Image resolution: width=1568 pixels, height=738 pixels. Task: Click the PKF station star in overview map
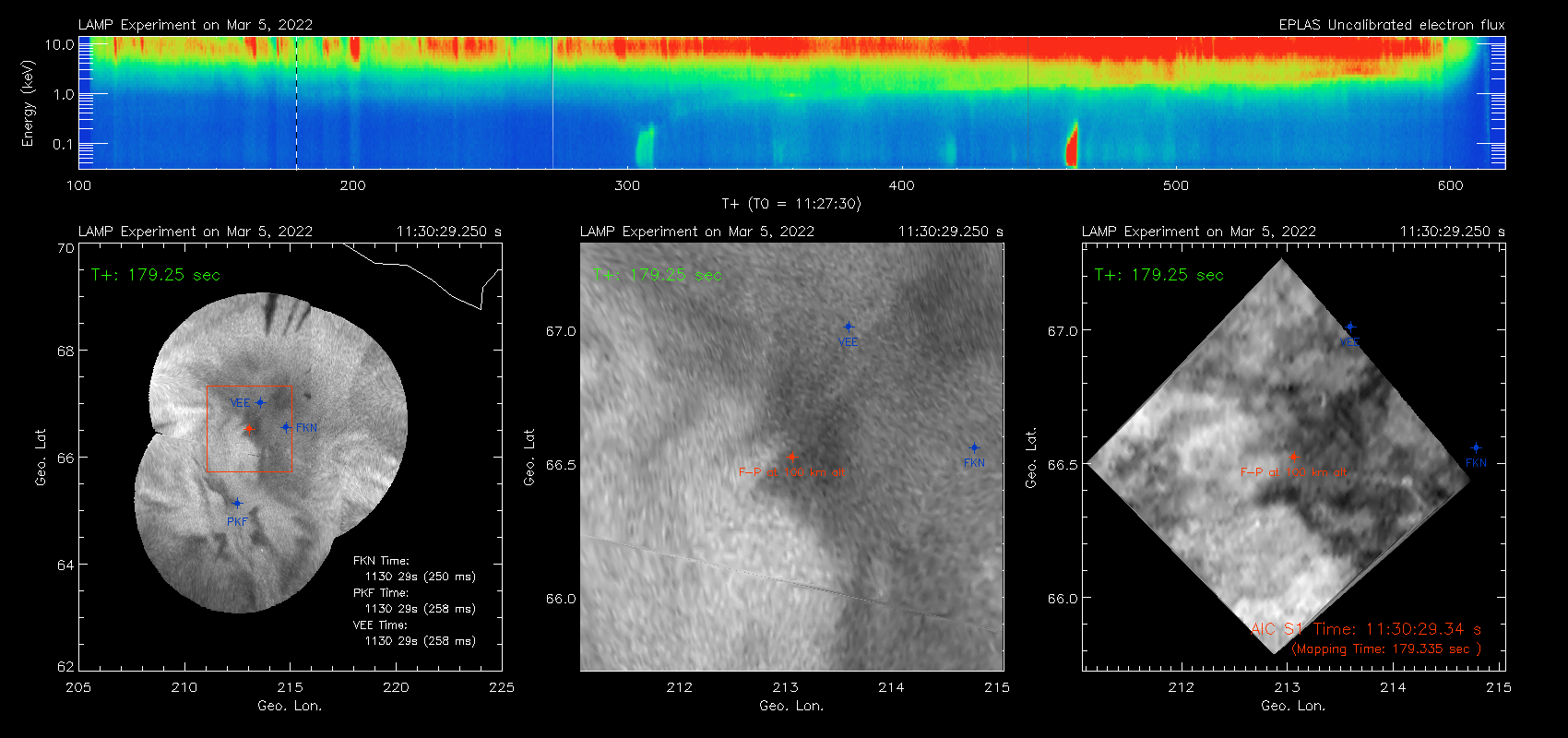[237, 503]
